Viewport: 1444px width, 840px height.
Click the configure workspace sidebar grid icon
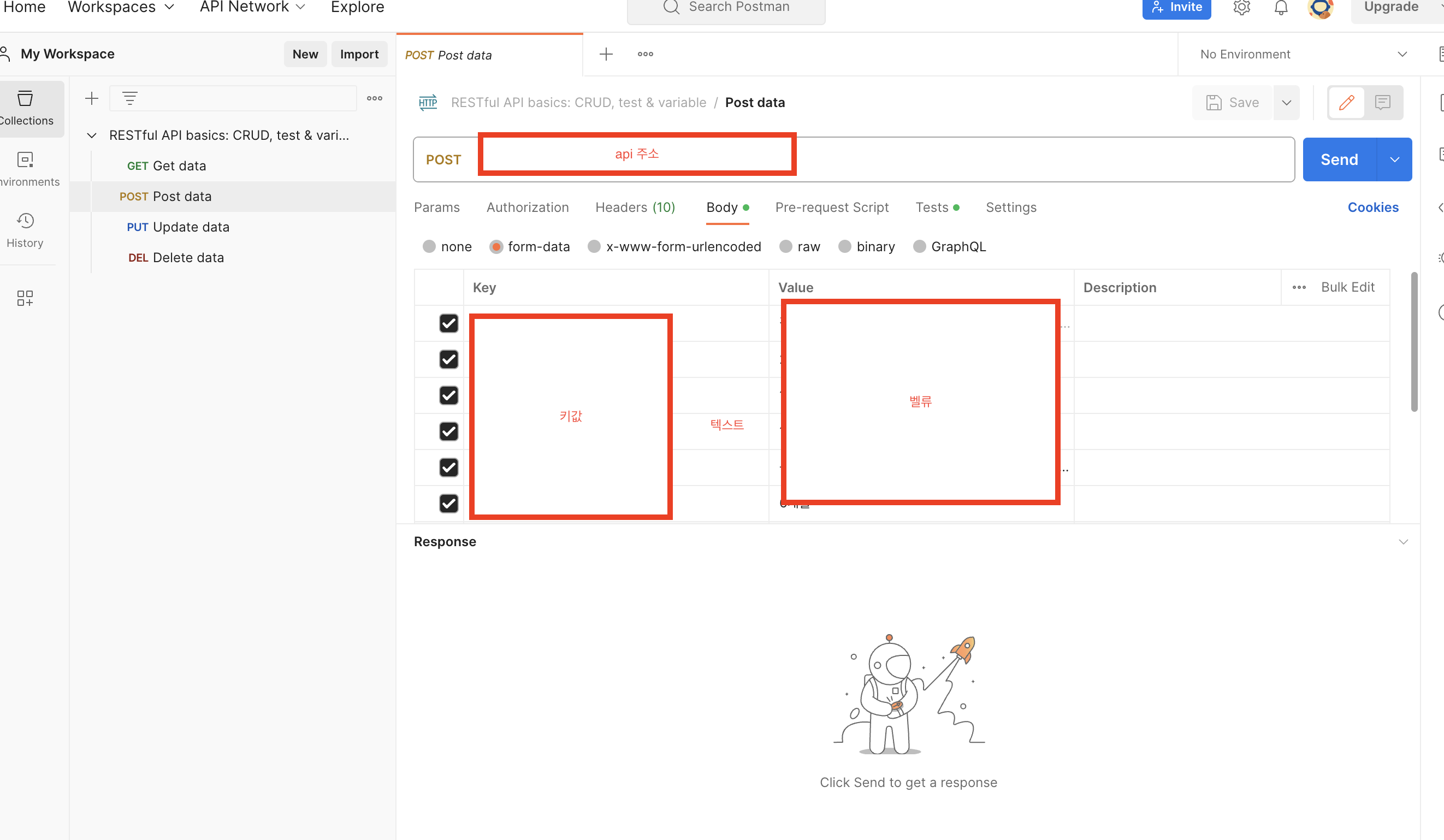point(25,297)
